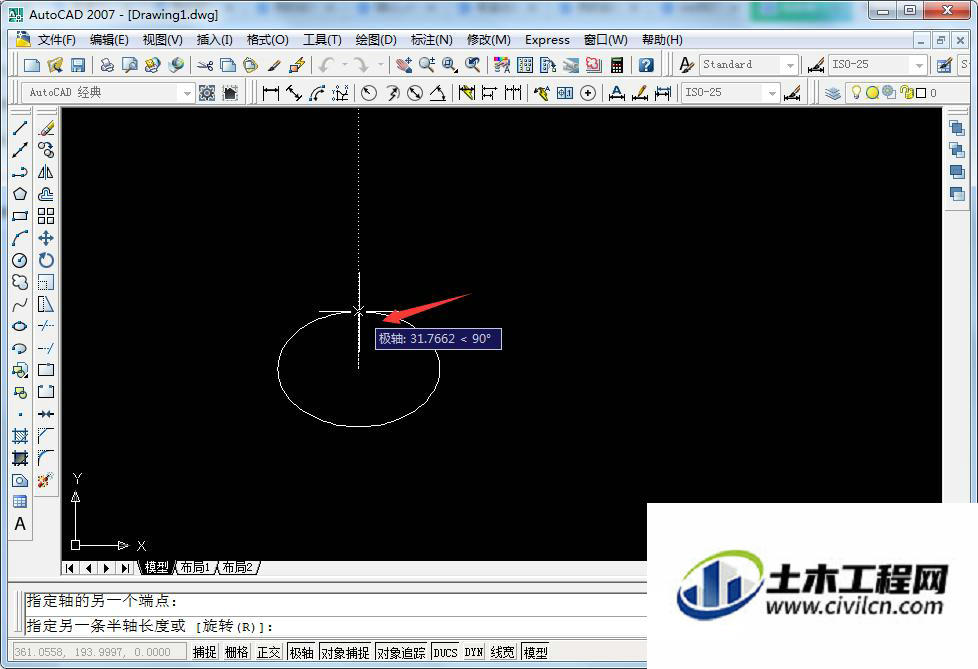Open the Undo history dropdown arrow
The width and height of the screenshot is (978, 669).
tap(344, 65)
